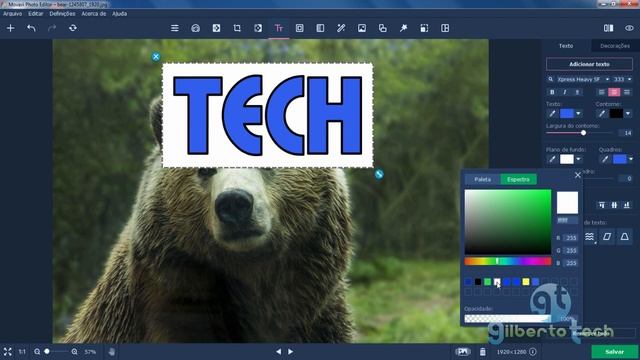
Task: Toggle the eye preview original icon
Action: (x=629, y=28)
